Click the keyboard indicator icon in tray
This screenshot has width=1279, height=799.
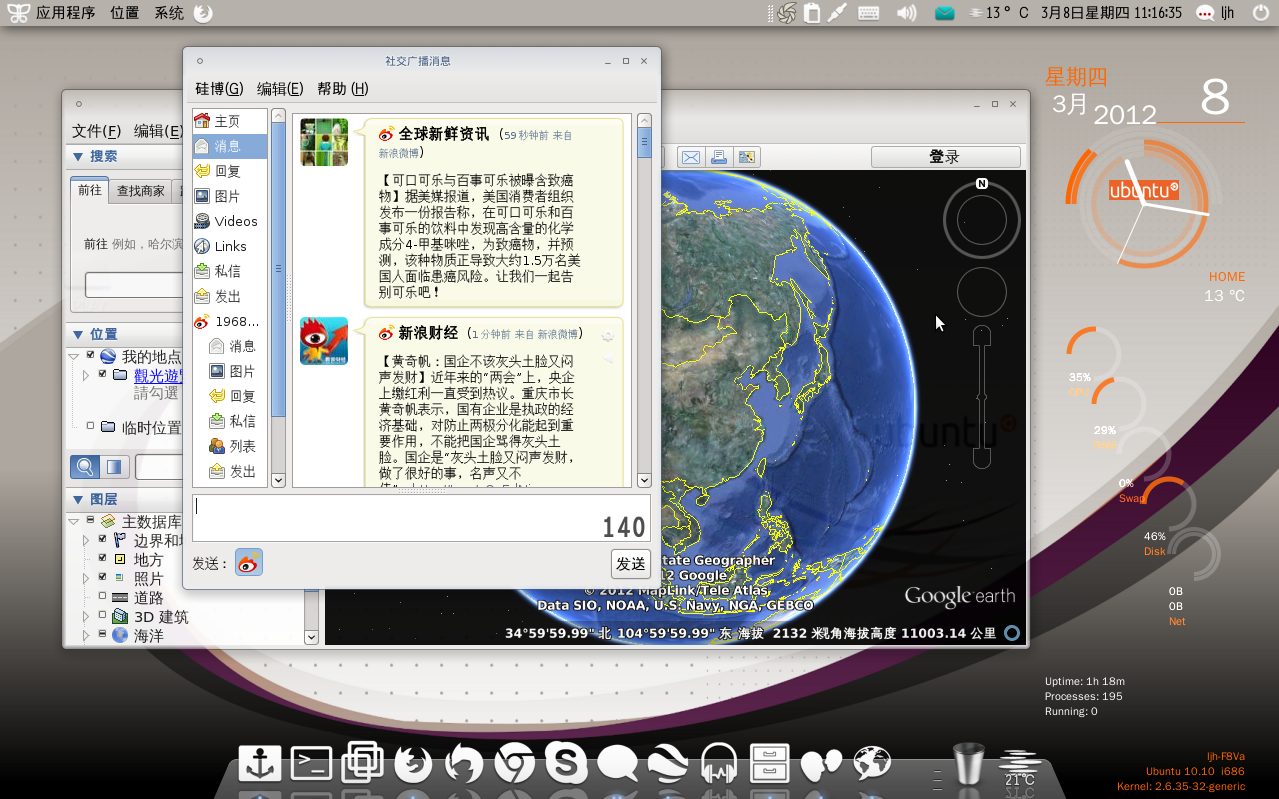point(868,13)
